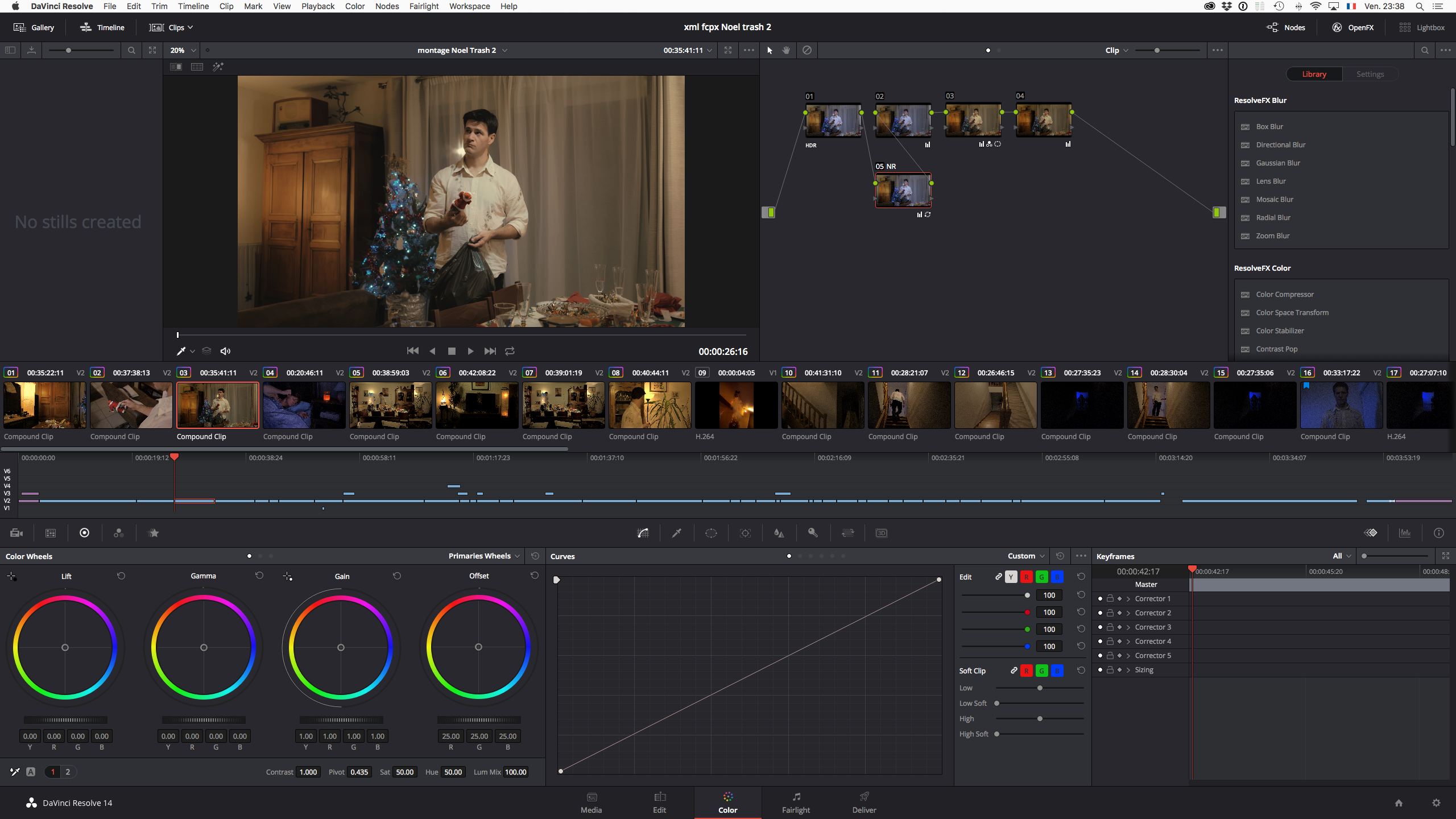The width and height of the screenshot is (1456, 819).
Task: Toggle the Nodes panel button
Action: (x=1286, y=27)
